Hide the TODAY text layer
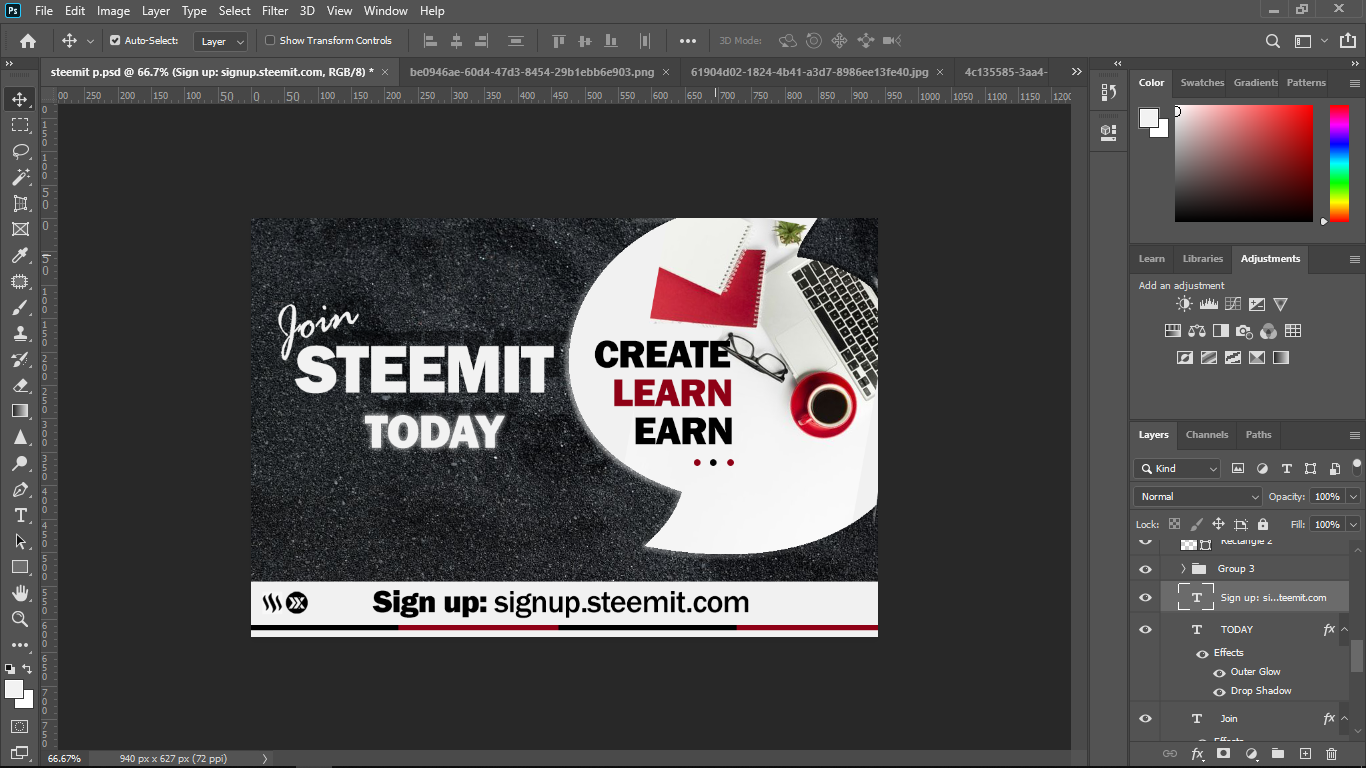The height and width of the screenshot is (768, 1366). pos(1145,630)
